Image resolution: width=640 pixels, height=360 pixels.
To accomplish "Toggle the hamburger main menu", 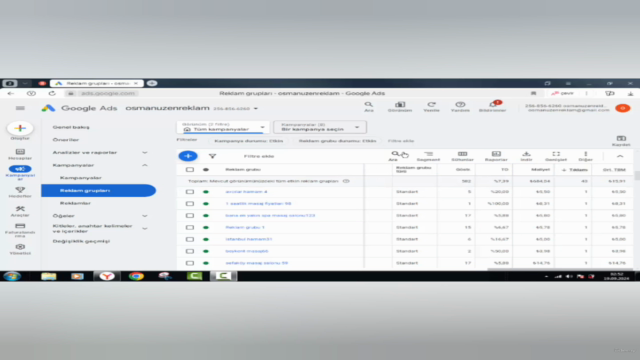I will 20,108.
